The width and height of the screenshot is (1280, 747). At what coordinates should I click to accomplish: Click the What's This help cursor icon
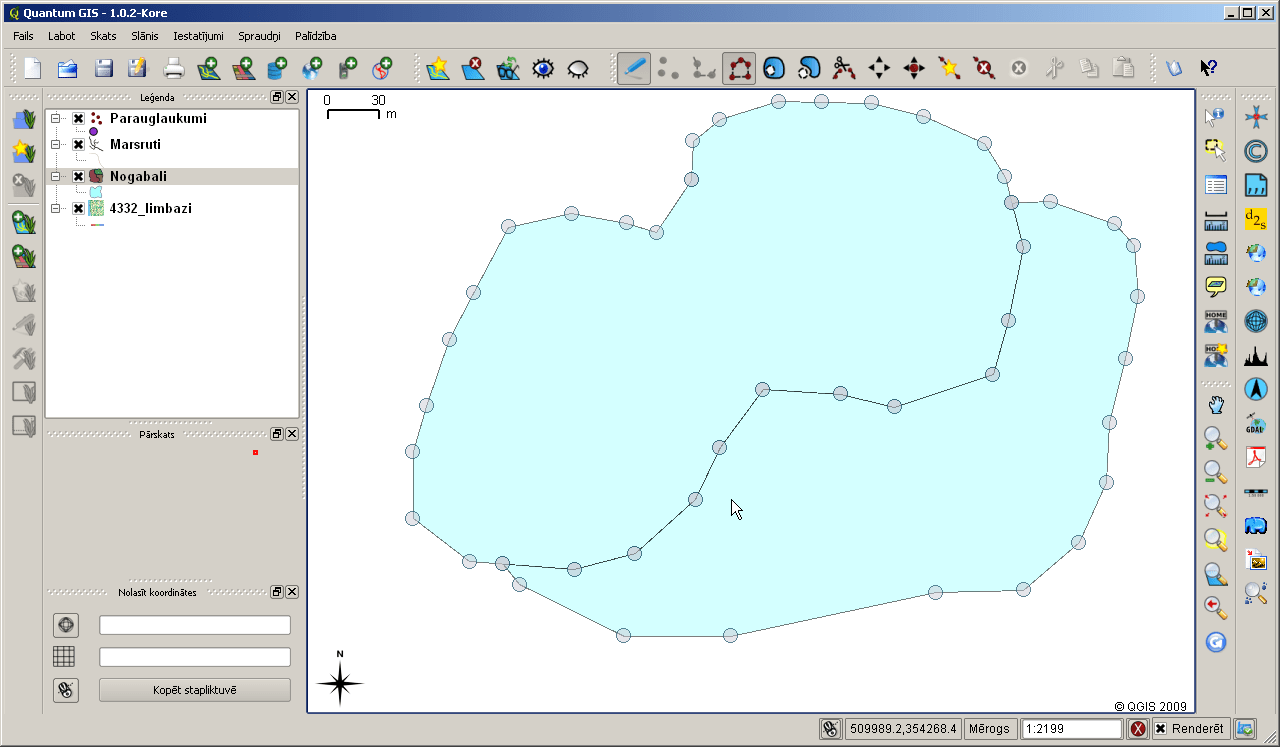coord(1208,68)
